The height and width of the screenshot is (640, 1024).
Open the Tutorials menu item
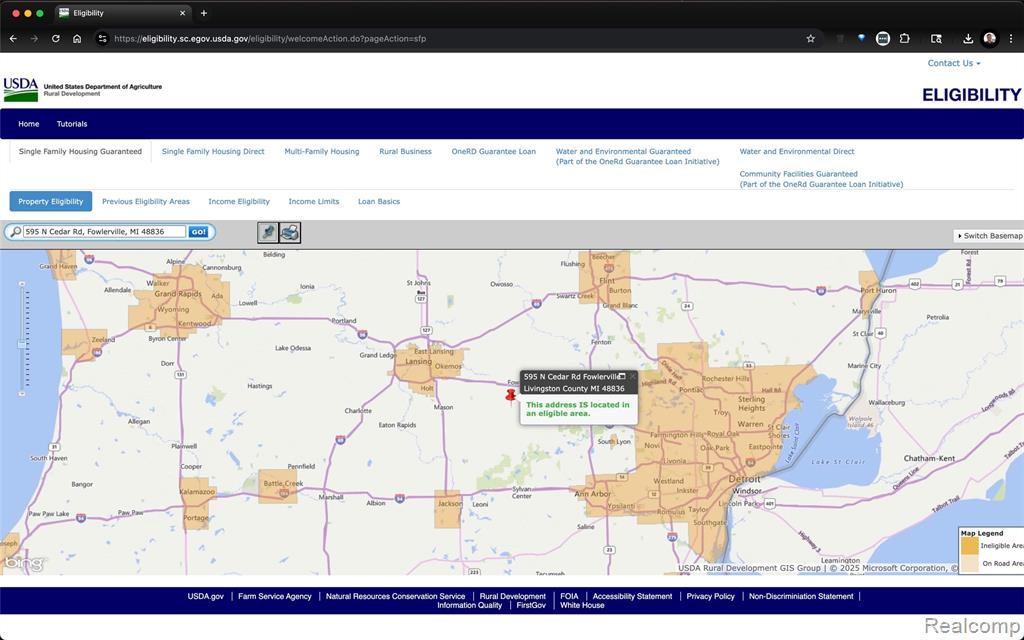coord(72,124)
